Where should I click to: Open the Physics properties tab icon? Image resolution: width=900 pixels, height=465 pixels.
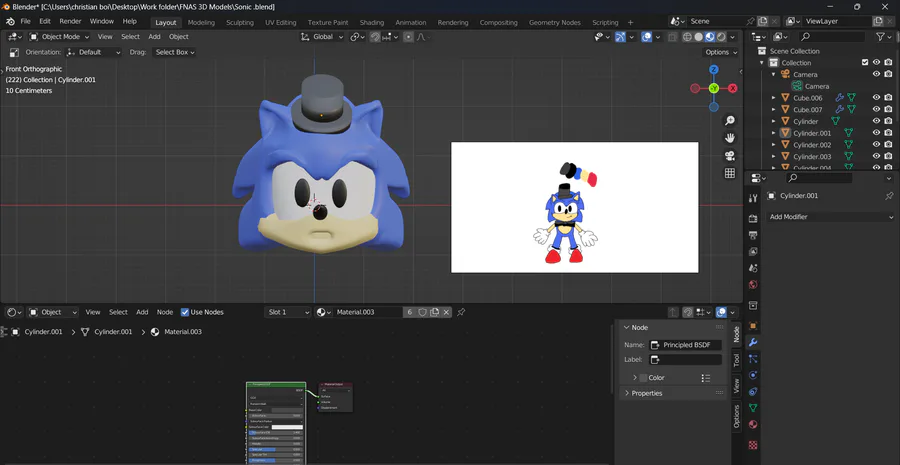click(753, 375)
